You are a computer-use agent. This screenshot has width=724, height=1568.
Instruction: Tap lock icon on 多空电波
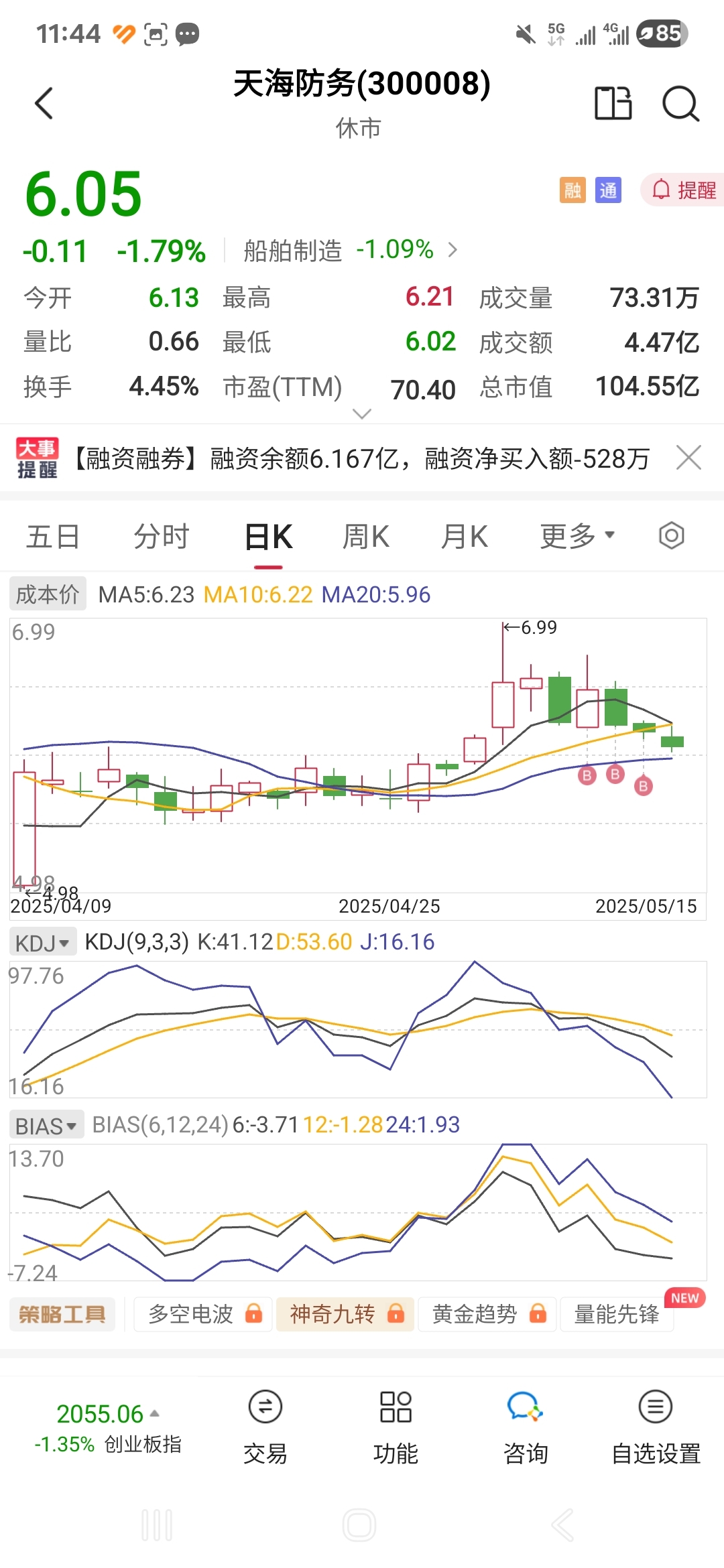click(x=254, y=1313)
